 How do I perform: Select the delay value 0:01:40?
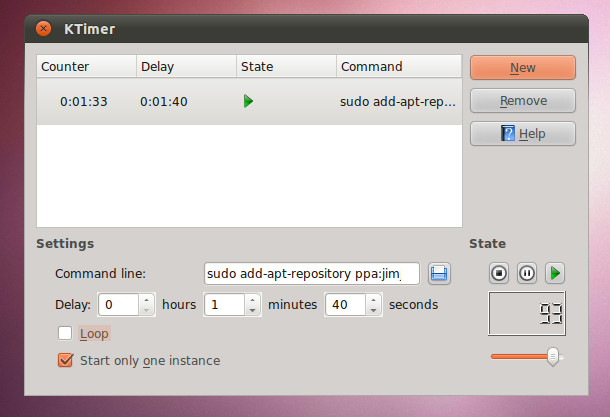(163, 102)
